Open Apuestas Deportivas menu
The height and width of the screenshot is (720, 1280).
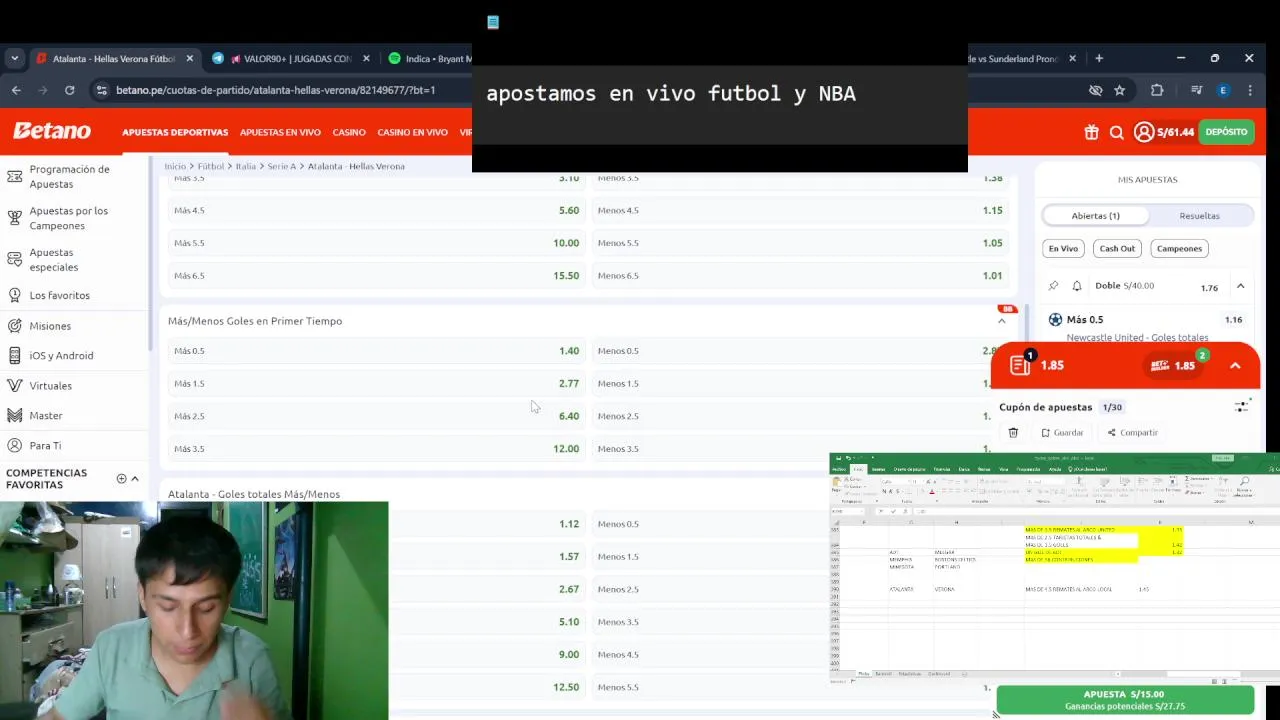[x=175, y=132]
